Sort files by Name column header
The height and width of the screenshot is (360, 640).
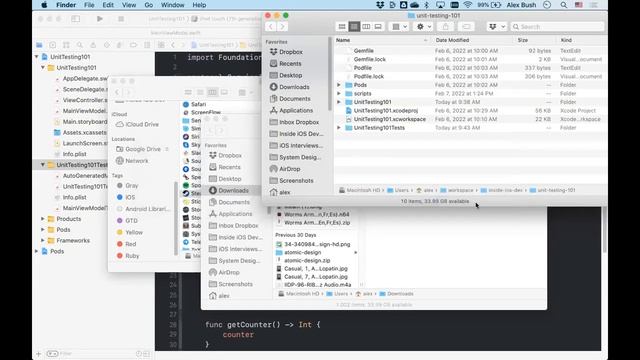click(382, 40)
